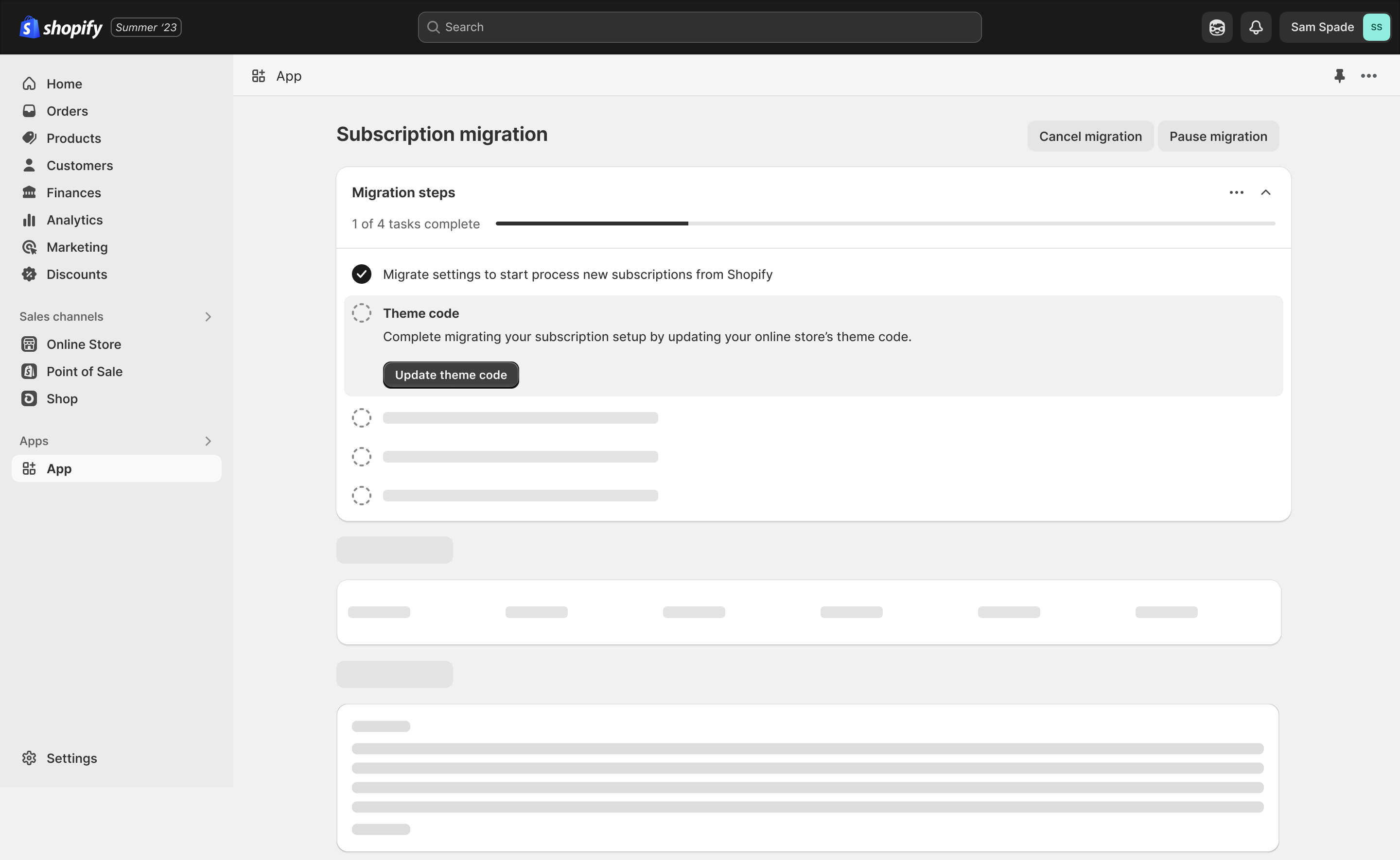Open Analytics in the sidebar
The width and height of the screenshot is (1400, 860).
click(x=117, y=220)
